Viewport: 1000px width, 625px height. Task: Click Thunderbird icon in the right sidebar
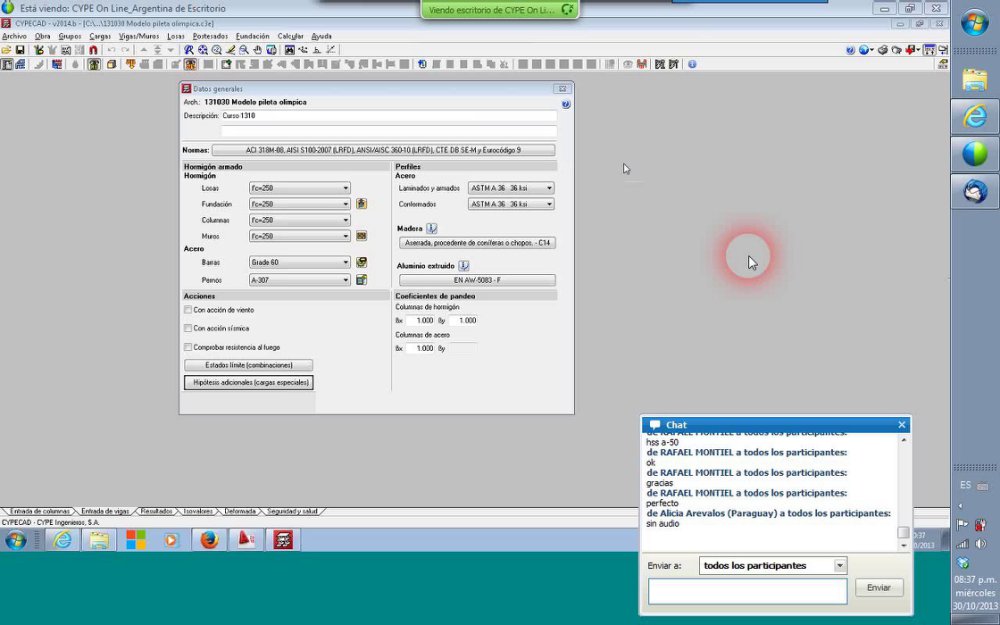coord(974,191)
